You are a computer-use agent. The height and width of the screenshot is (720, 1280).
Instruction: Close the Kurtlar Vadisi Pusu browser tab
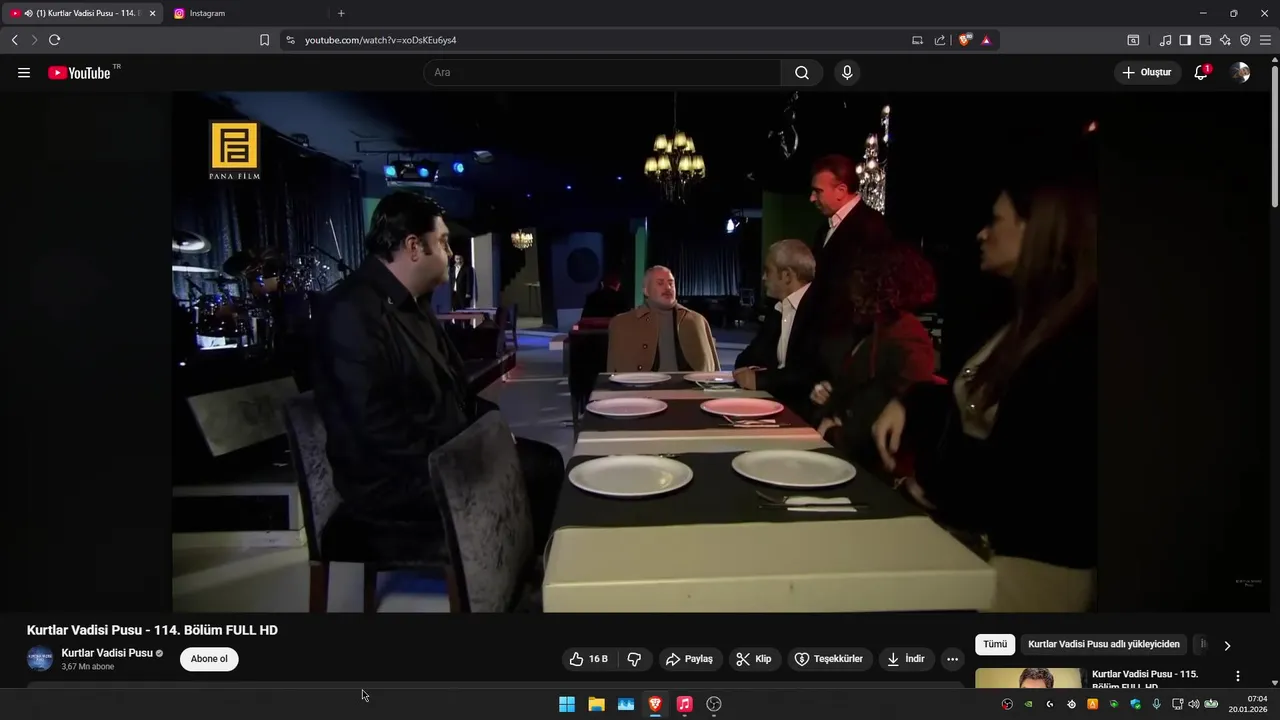153,13
